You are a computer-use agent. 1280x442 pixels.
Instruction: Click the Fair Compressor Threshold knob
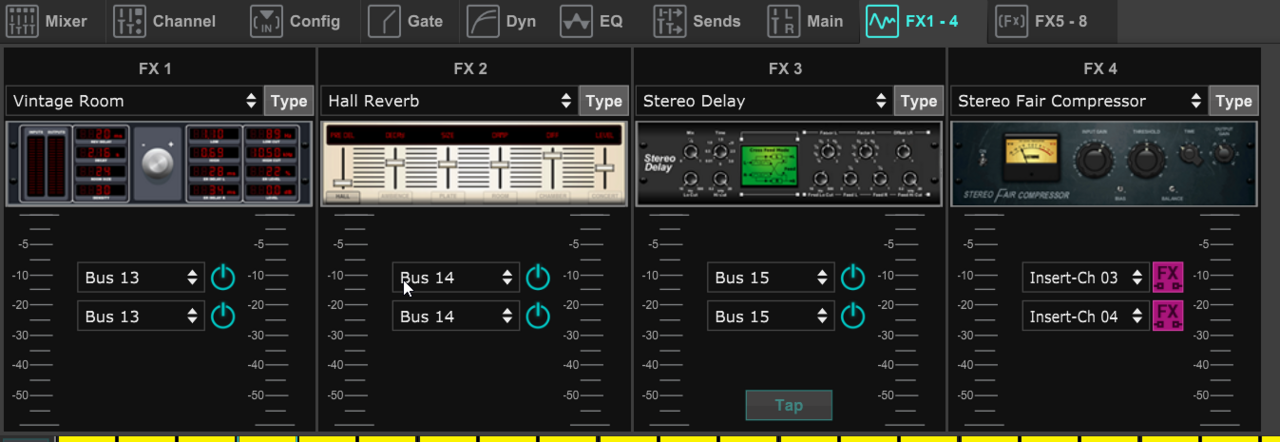[1146, 160]
